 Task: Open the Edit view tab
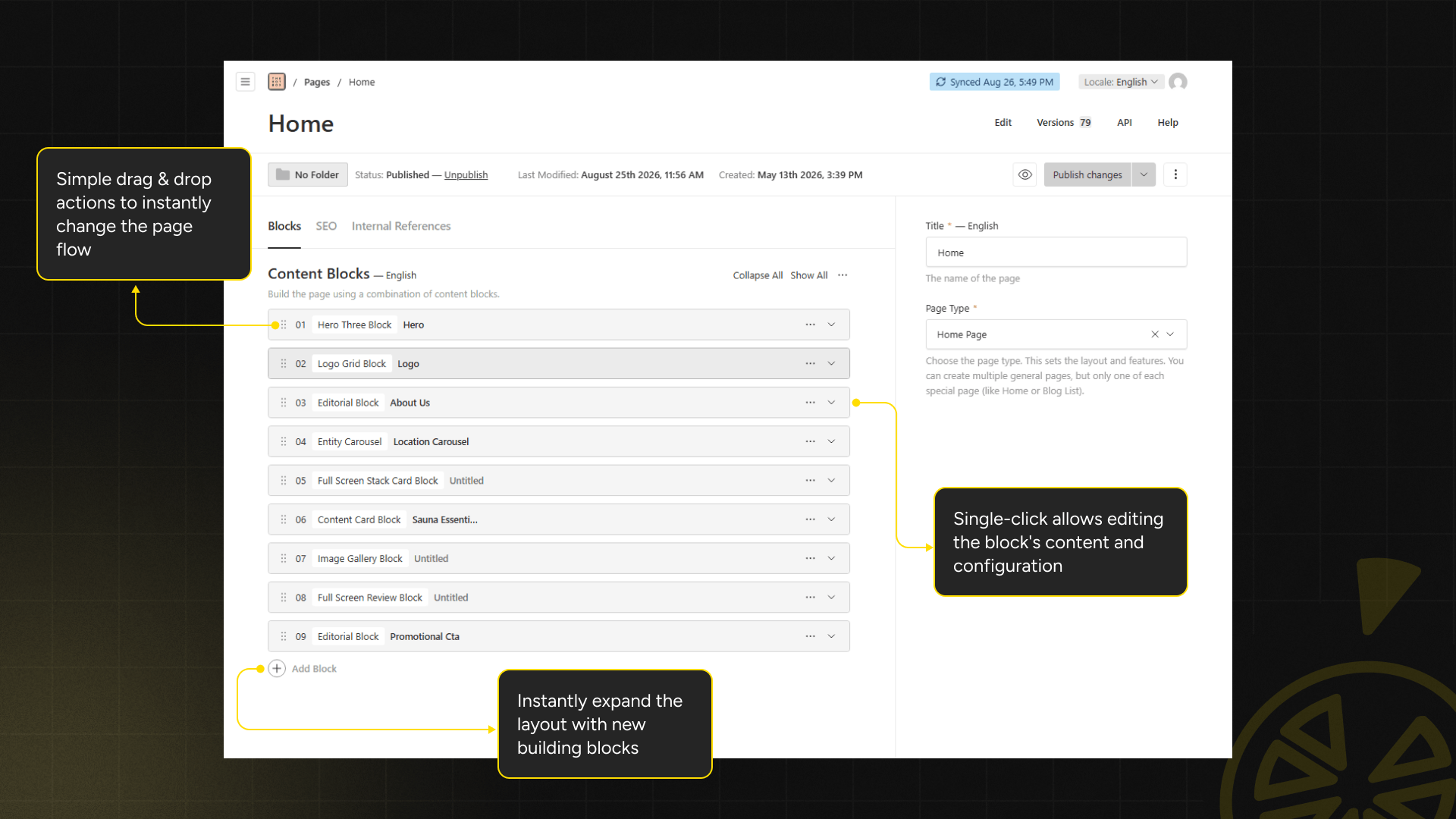[x=1003, y=122]
